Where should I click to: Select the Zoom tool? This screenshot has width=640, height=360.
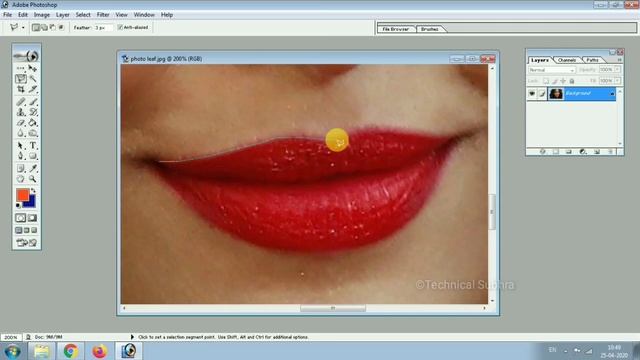pos(33,178)
